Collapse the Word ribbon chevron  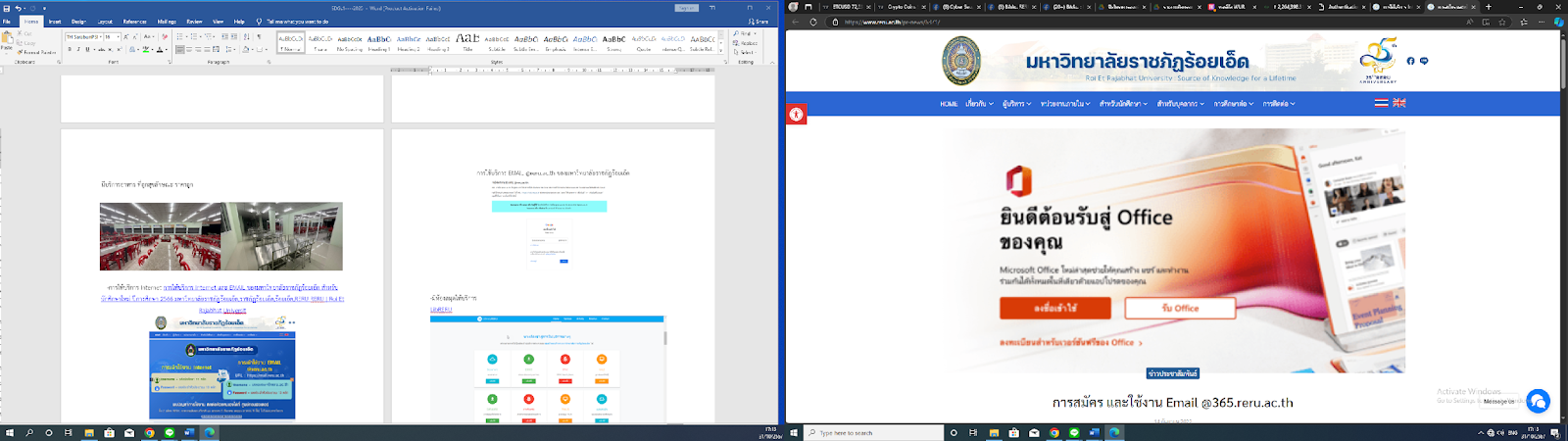point(774,61)
